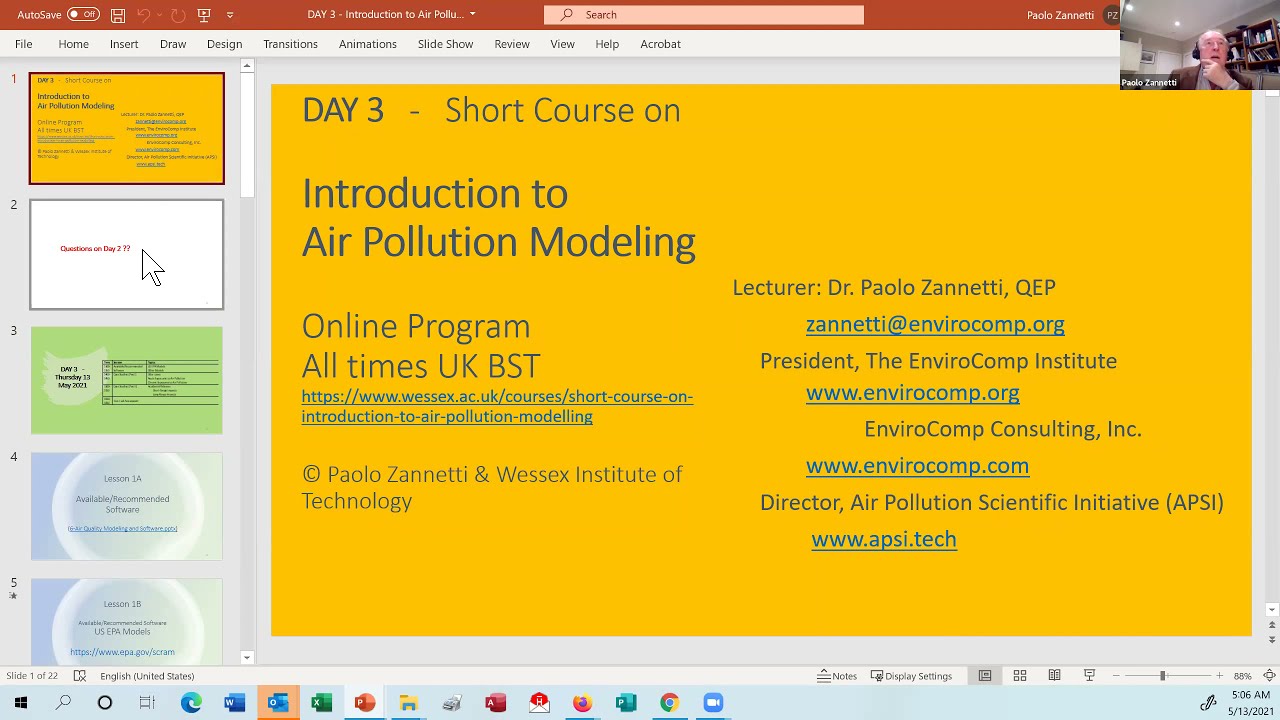The height and width of the screenshot is (720, 1280).
Task: Switch to the Home tab
Action: [73, 44]
